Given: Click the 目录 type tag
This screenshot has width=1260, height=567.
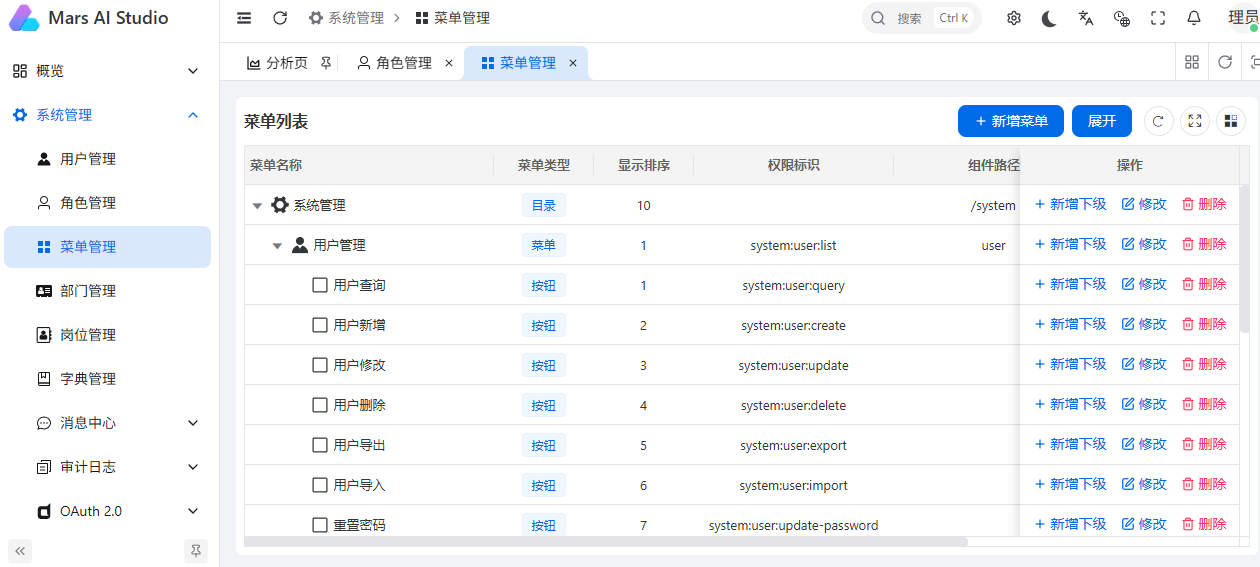Looking at the screenshot, I should [543, 205].
